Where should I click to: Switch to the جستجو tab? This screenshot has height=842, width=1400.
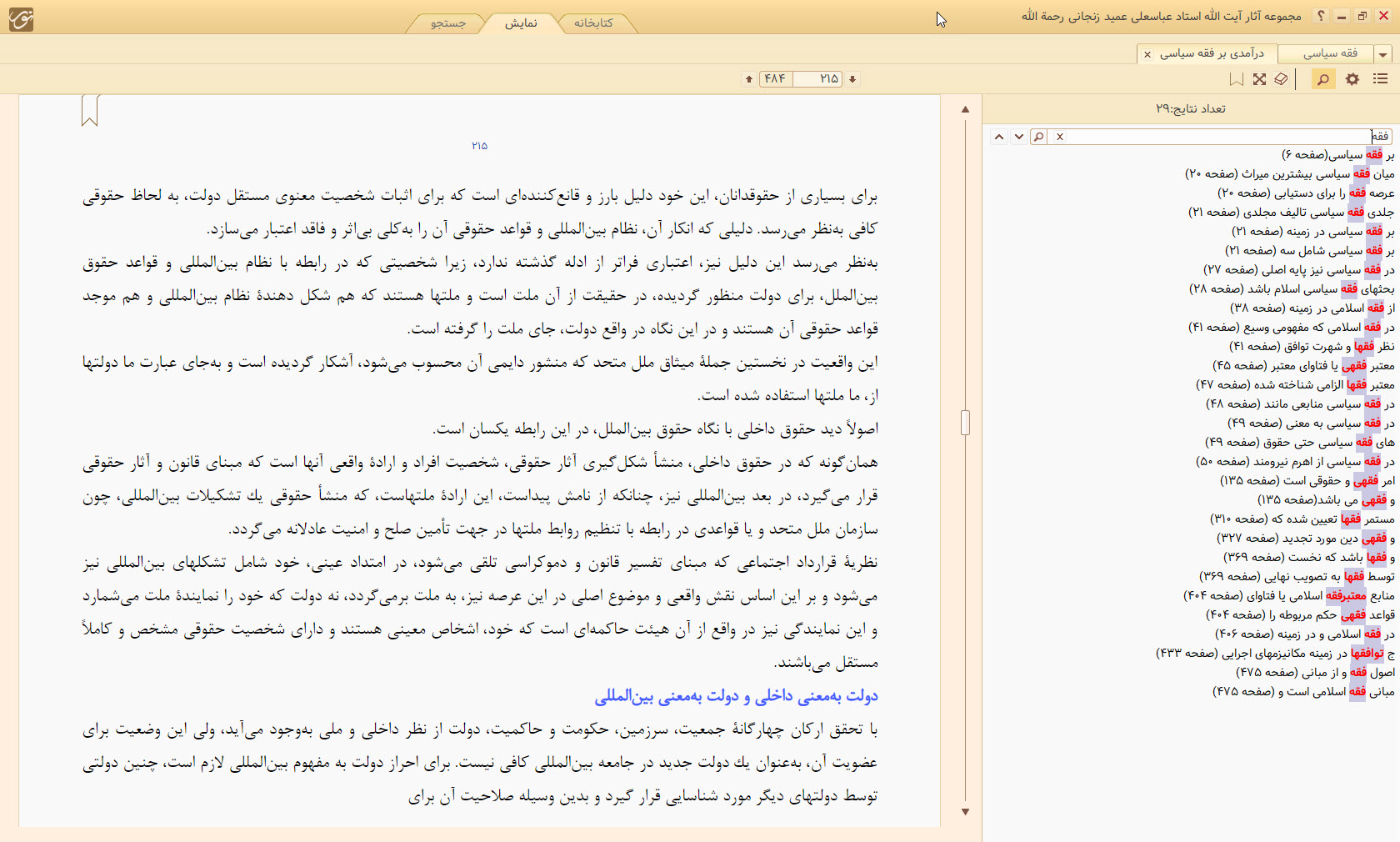(448, 23)
